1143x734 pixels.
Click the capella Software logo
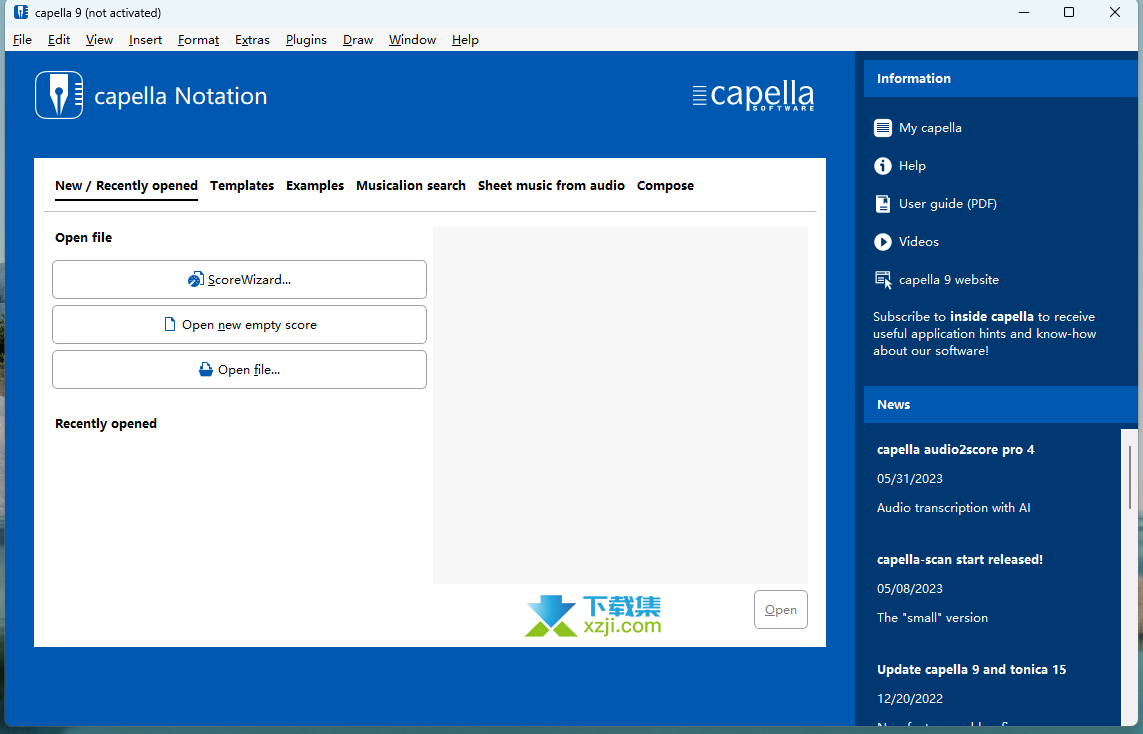pos(753,95)
